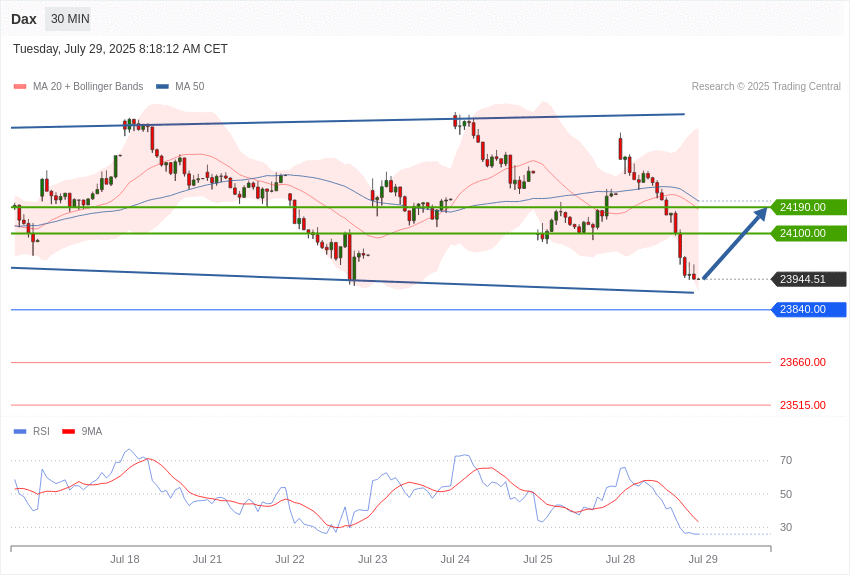Click the Jul 24 date axis label

coord(455,559)
